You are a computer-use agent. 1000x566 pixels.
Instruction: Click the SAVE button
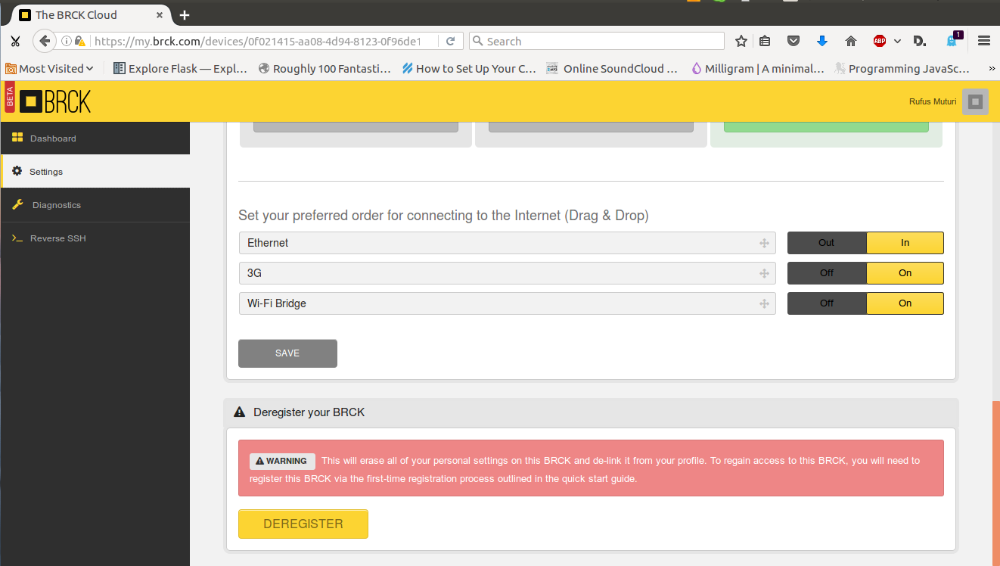[x=288, y=354]
